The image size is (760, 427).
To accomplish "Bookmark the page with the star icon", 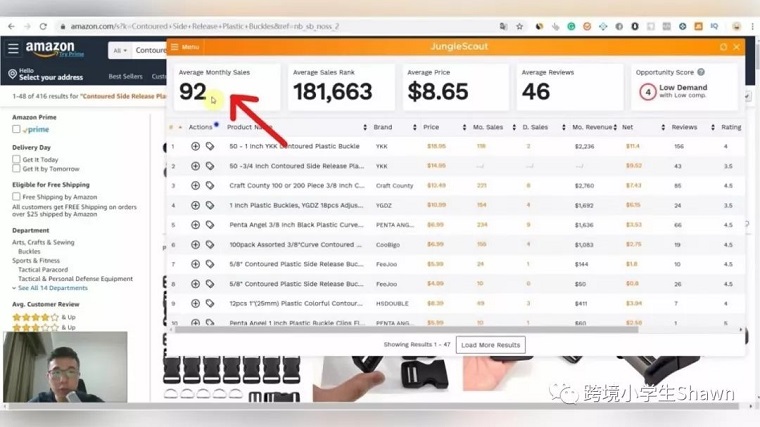I will tap(520, 26).
